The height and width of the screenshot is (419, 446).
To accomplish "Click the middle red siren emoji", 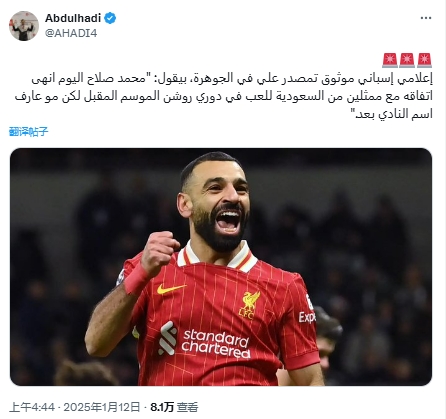I will tap(407, 60).
